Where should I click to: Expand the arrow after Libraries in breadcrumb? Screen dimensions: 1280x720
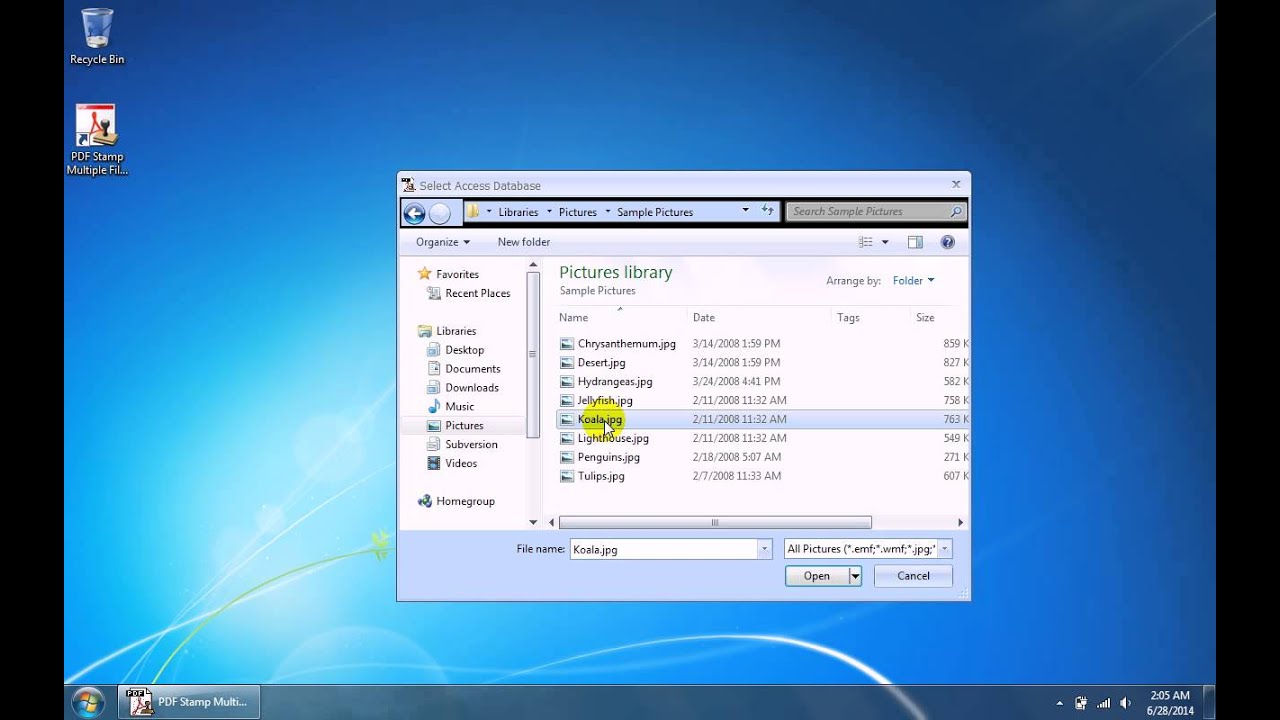(549, 212)
